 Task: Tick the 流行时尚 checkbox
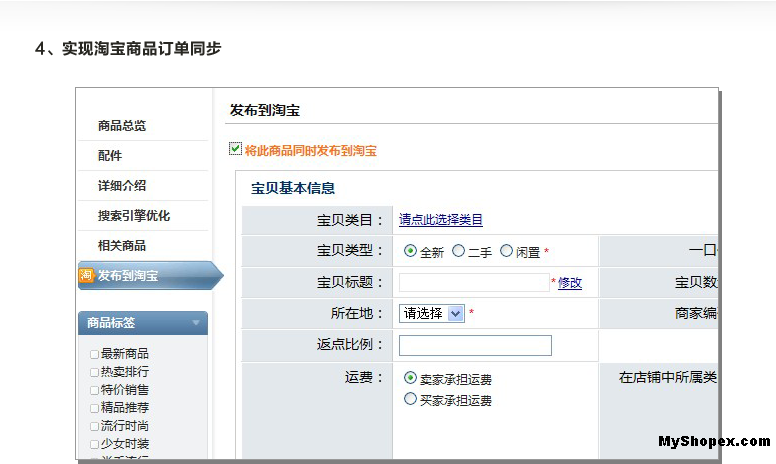94,426
